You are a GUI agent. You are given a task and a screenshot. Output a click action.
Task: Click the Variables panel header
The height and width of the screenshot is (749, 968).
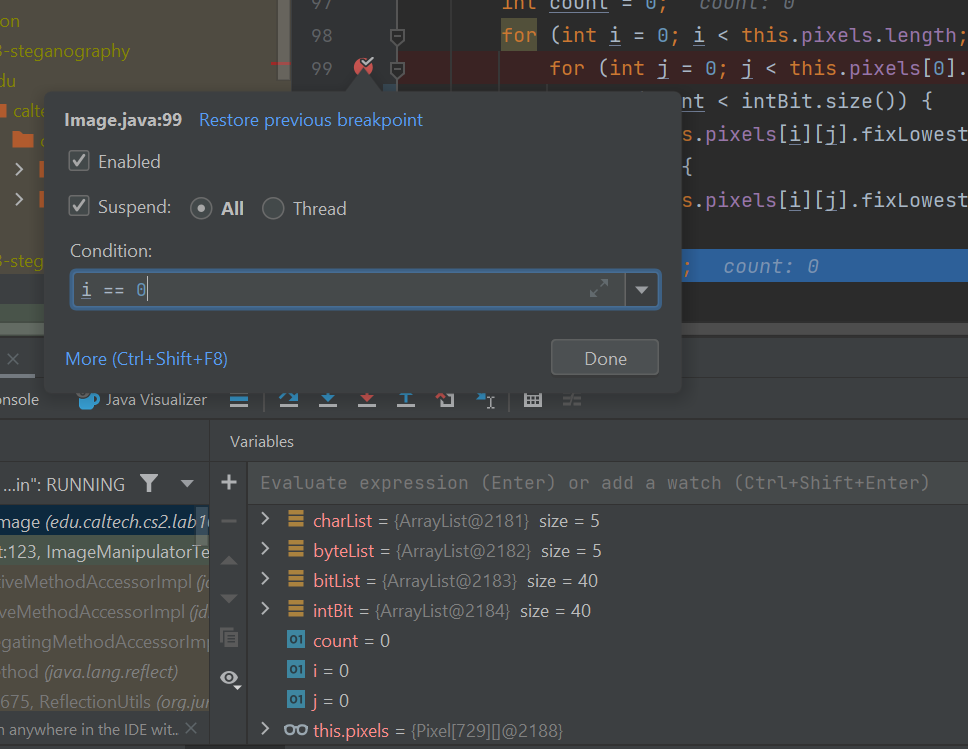click(x=262, y=441)
